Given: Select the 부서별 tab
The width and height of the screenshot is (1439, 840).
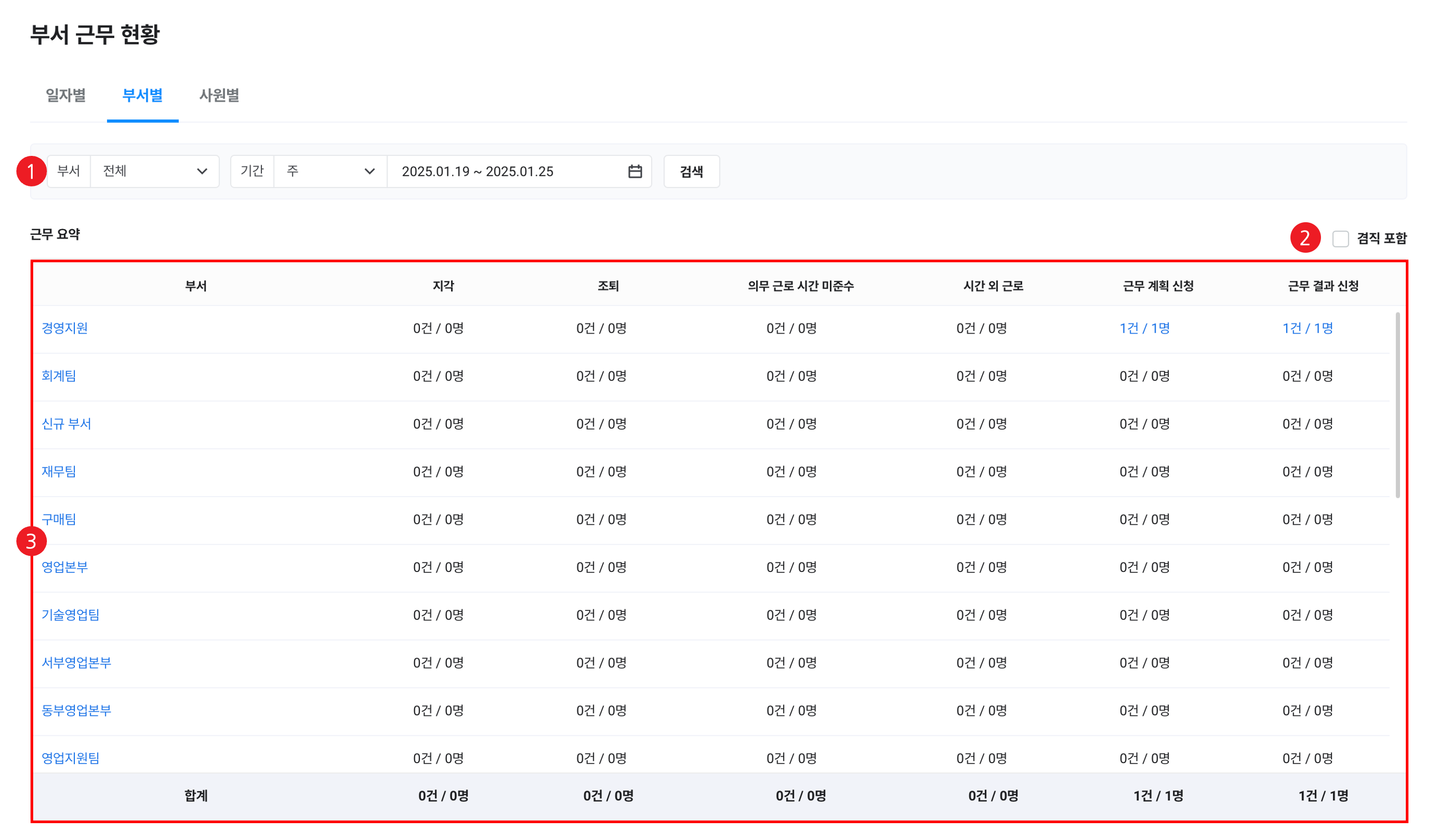Looking at the screenshot, I should point(142,95).
